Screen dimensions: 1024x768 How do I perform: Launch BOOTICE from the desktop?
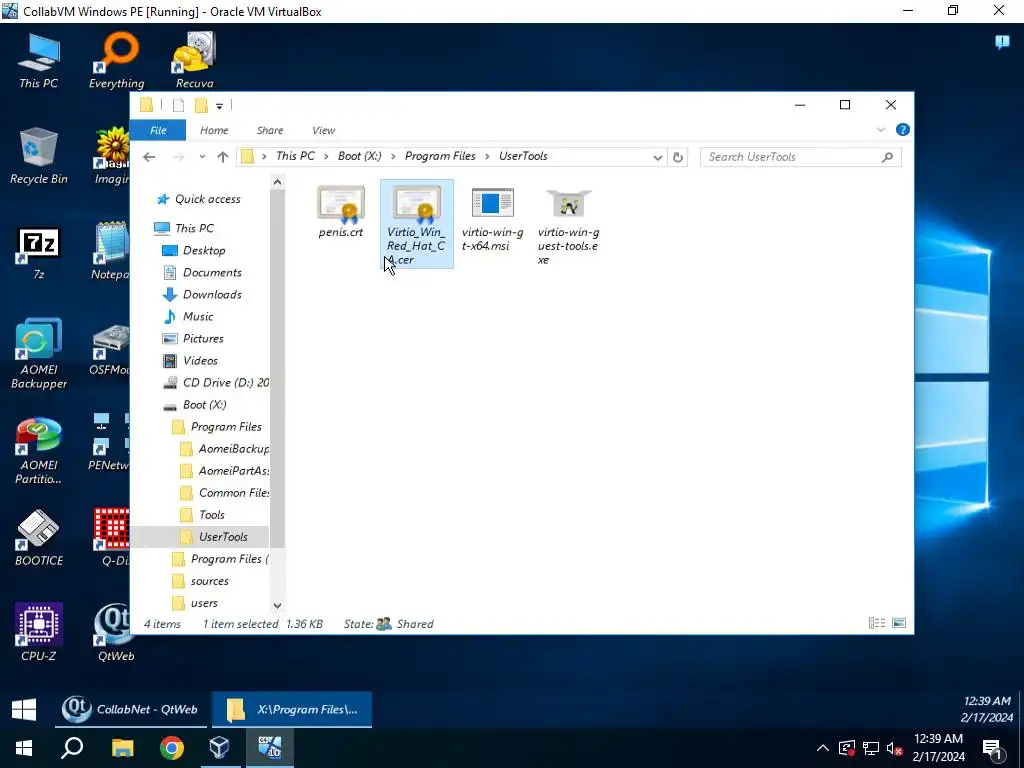[x=38, y=538]
